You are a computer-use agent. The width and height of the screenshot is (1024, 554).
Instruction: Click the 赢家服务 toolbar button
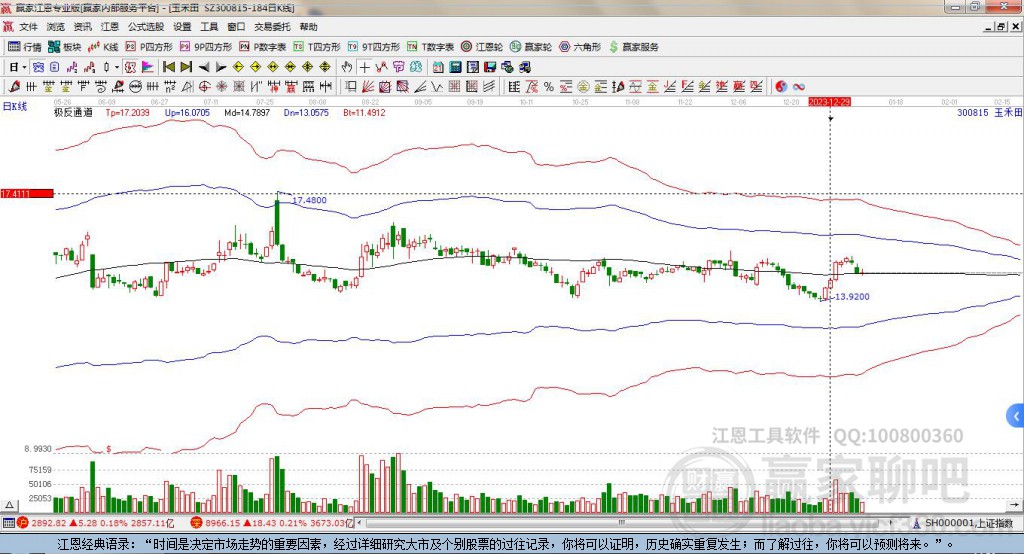[x=633, y=47]
